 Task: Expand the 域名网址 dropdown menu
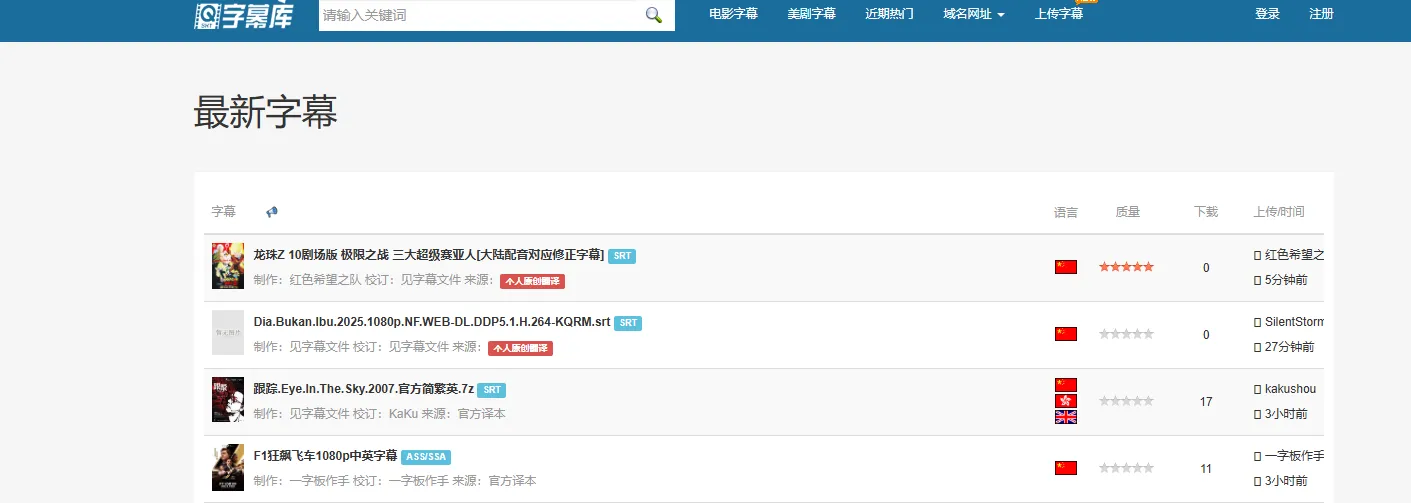[x=973, y=14]
